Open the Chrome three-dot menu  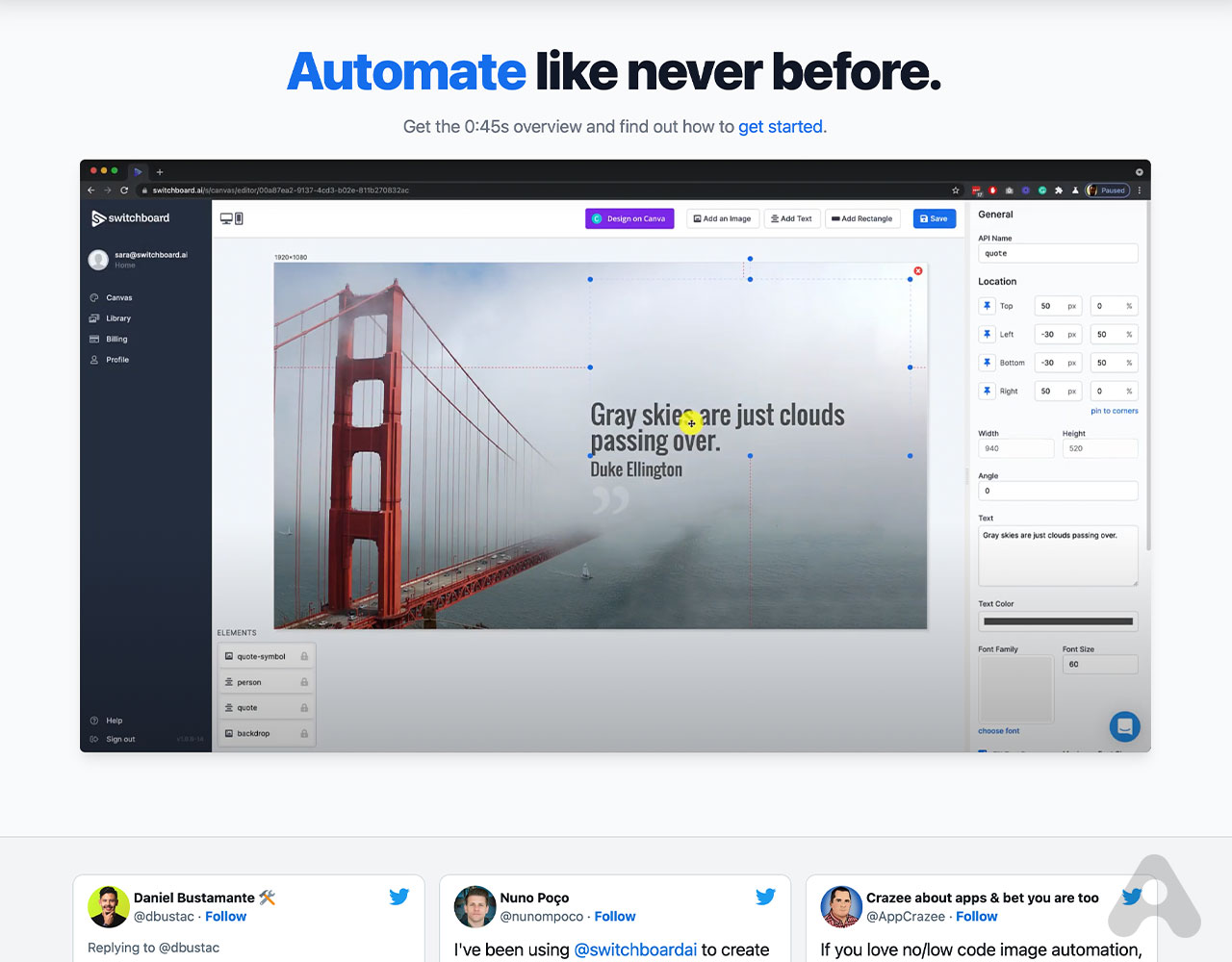[1140, 190]
